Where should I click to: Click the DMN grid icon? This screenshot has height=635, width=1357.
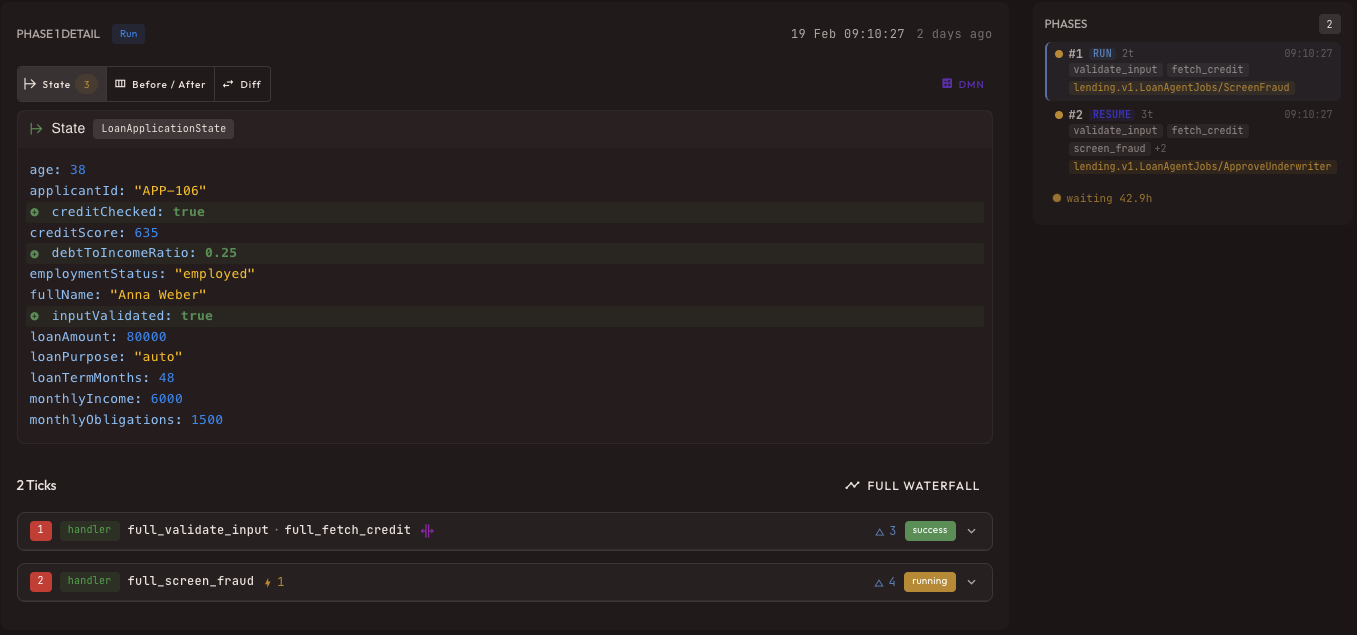click(x=948, y=84)
